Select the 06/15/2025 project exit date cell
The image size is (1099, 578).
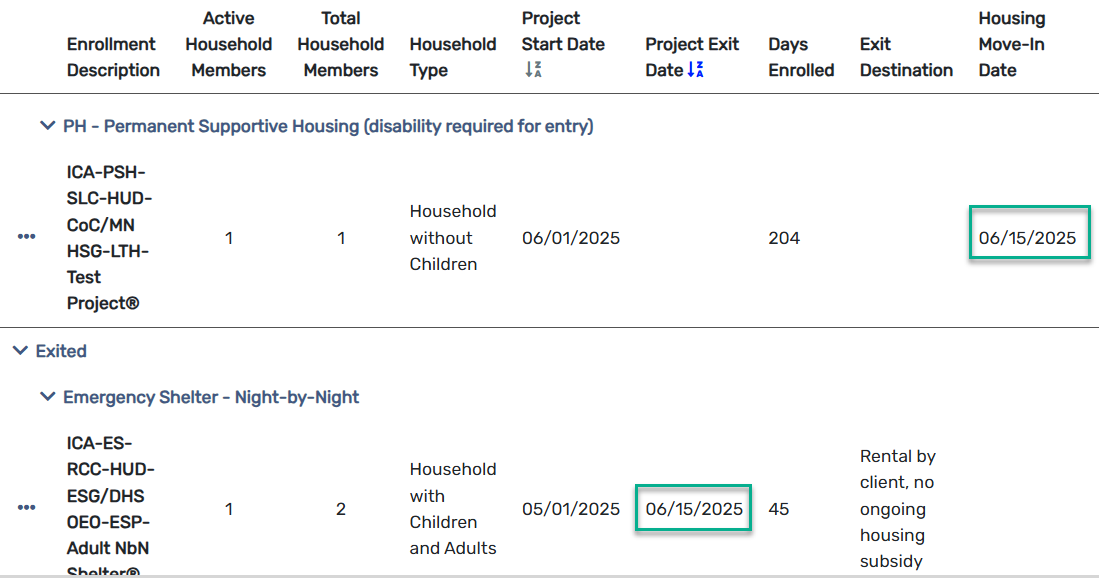(694, 509)
